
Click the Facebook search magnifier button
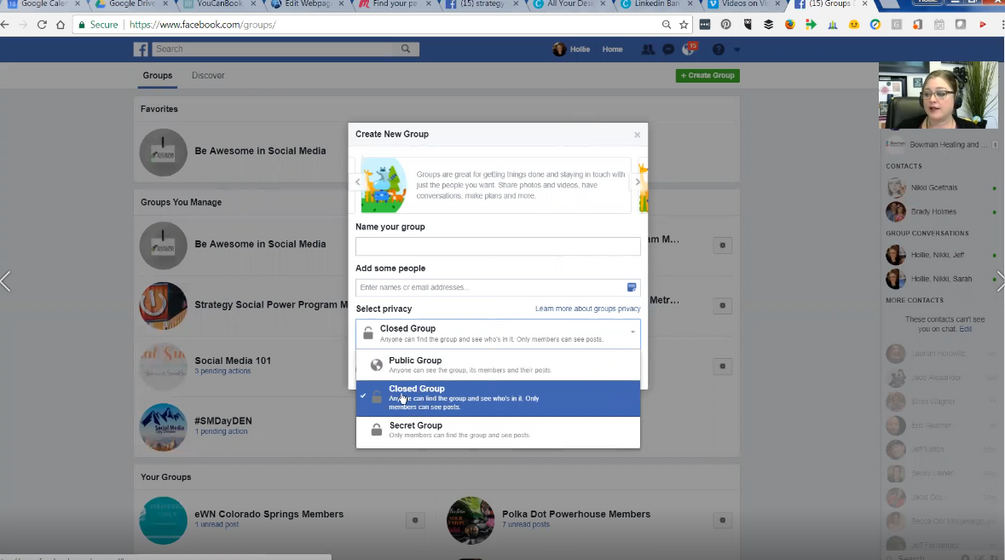coord(406,49)
